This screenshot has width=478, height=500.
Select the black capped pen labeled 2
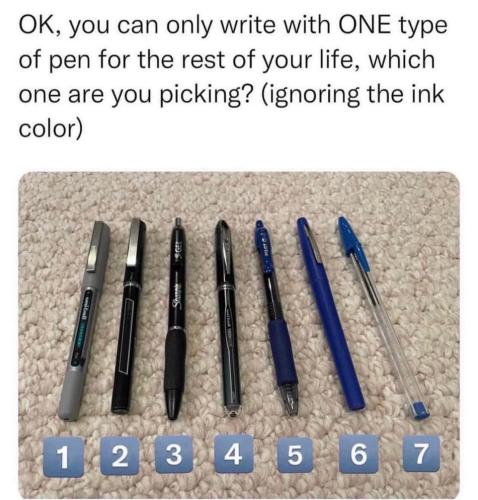coord(129,316)
